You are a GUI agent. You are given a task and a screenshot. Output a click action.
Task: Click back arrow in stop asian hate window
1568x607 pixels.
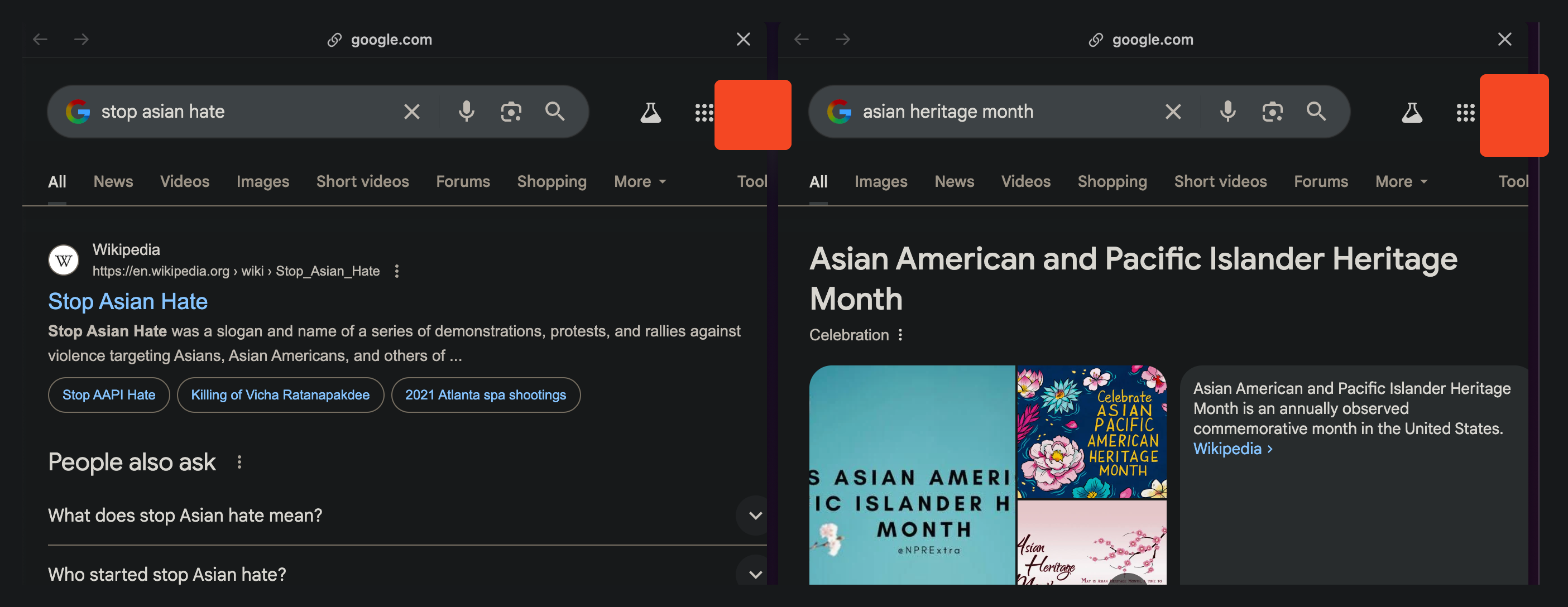(x=40, y=40)
